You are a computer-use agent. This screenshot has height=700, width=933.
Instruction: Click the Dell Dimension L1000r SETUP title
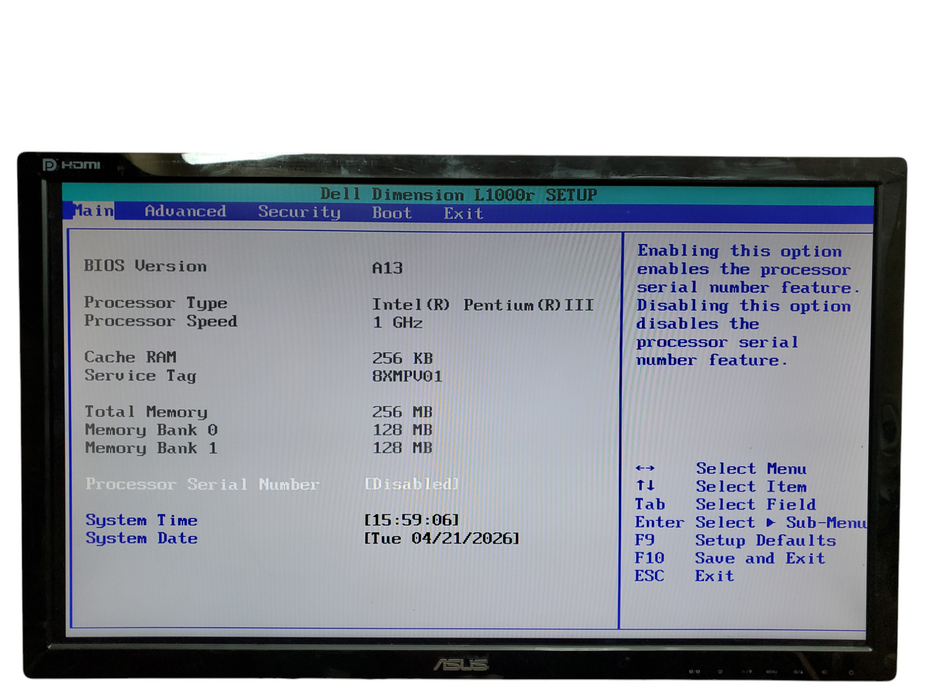pyautogui.click(x=458, y=195)
